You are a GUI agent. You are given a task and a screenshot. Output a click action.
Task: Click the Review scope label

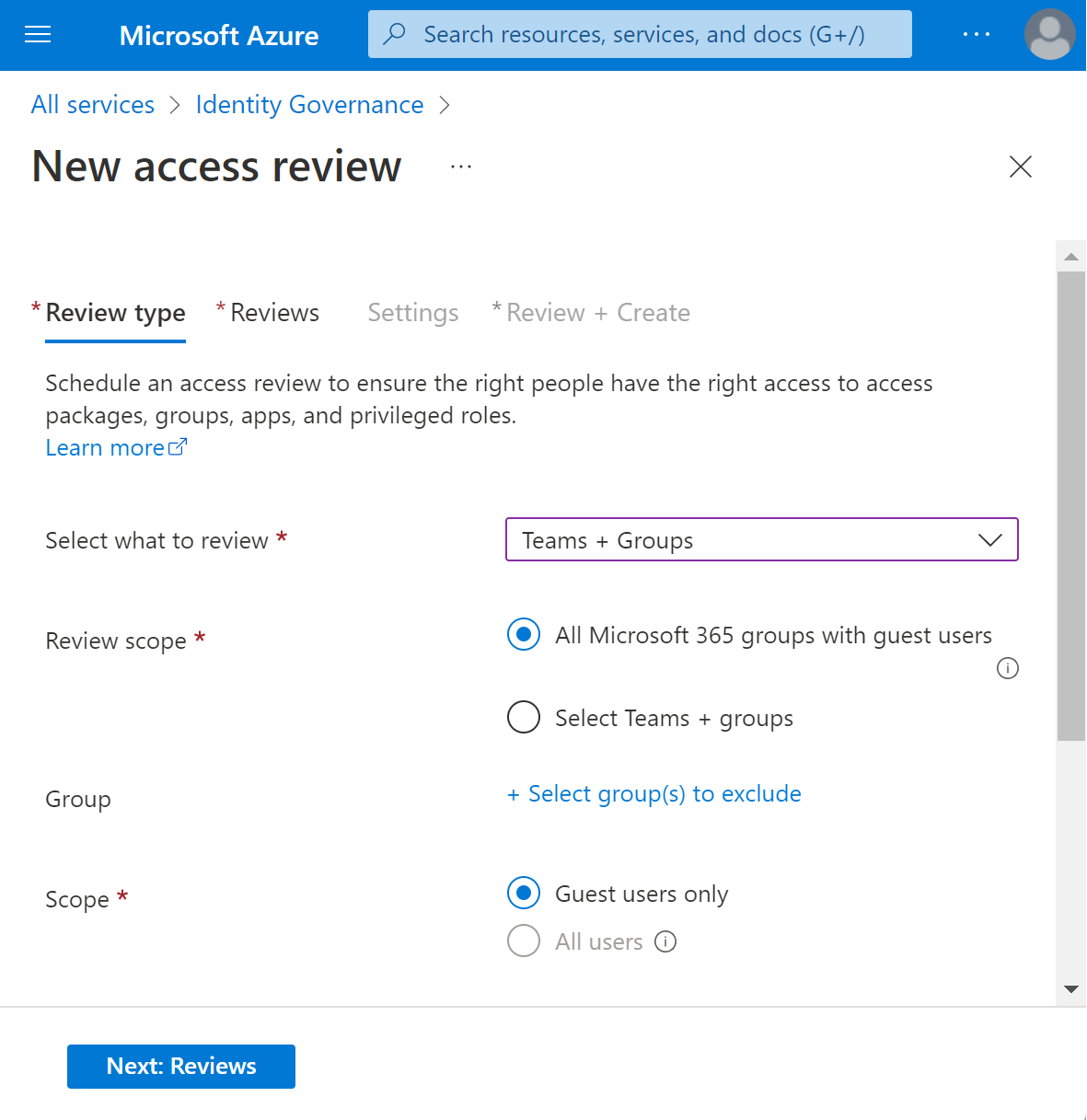(116, 641)
